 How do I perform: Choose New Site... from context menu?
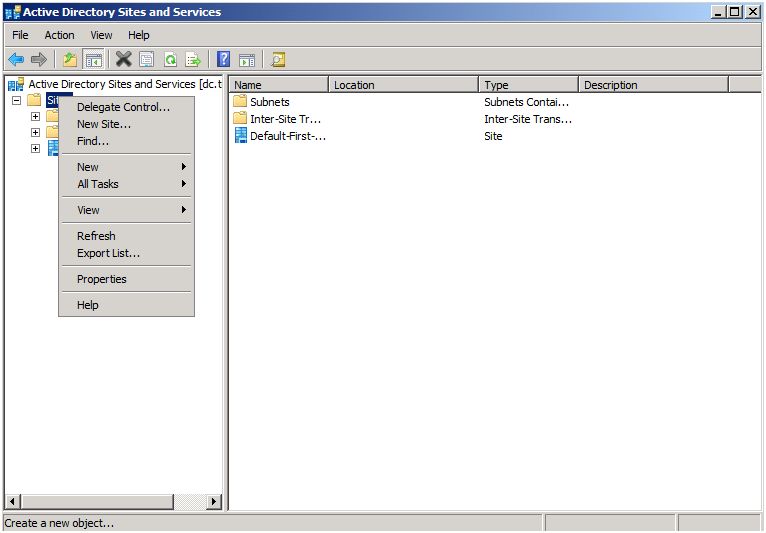(x=126, y=124)
